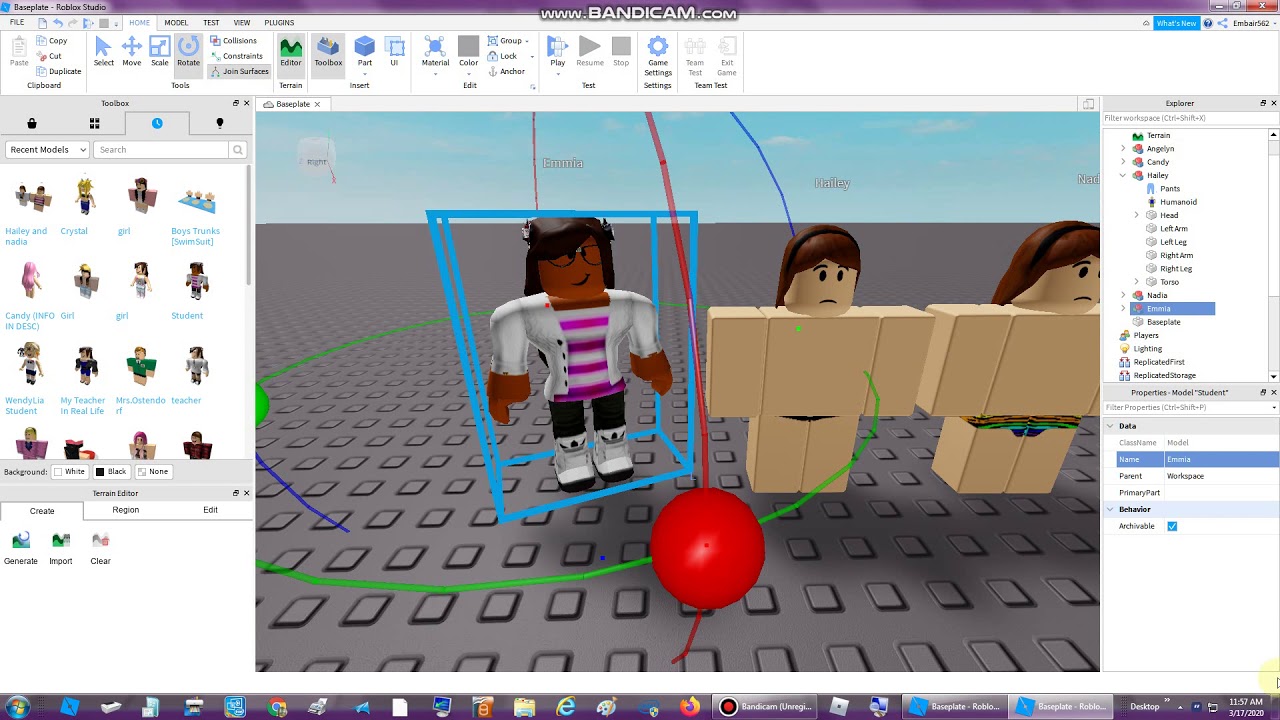Image resolution: width=1280 pixels, height=720 pixels.
Task: Click the What's New button
Action: pos(1175,23)
